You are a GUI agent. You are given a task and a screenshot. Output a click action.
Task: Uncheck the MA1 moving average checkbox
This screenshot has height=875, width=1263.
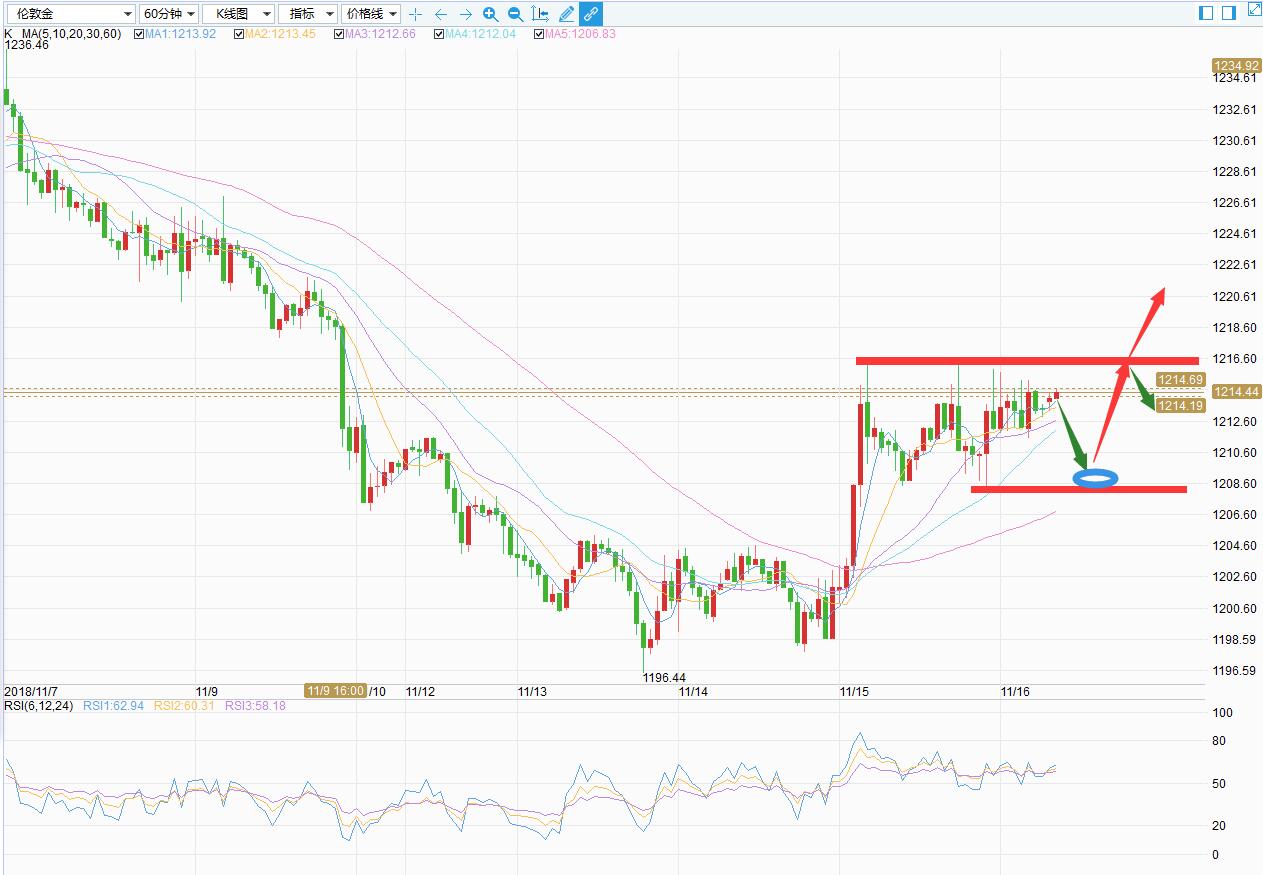click(x=139, y=34)
